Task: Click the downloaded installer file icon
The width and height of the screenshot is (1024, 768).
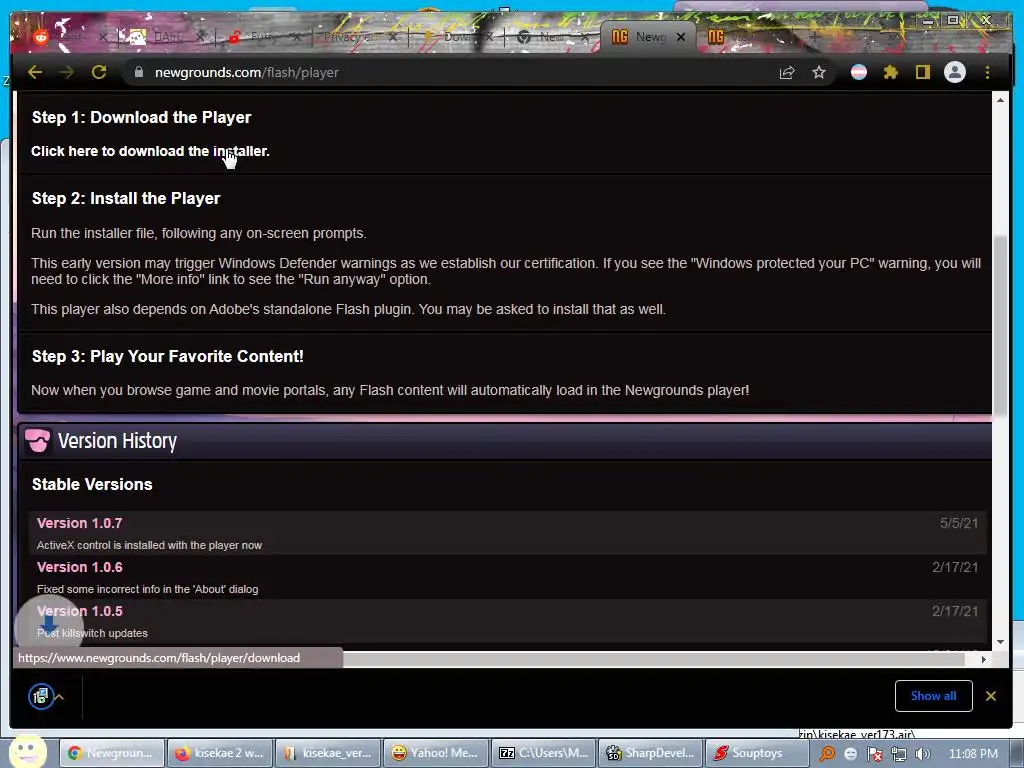Action: pyautogui.click(x=41, y=696)
